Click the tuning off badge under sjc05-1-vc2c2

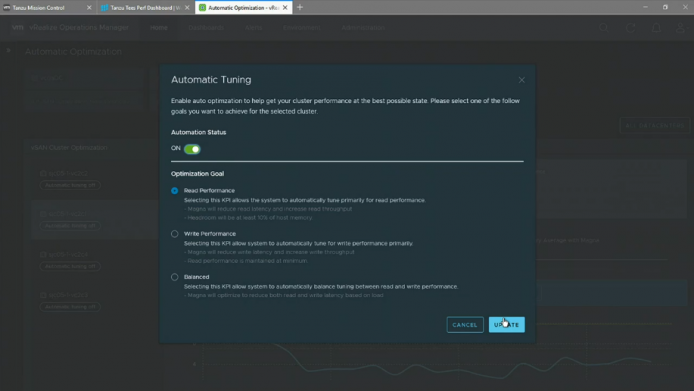coord(70,185)
